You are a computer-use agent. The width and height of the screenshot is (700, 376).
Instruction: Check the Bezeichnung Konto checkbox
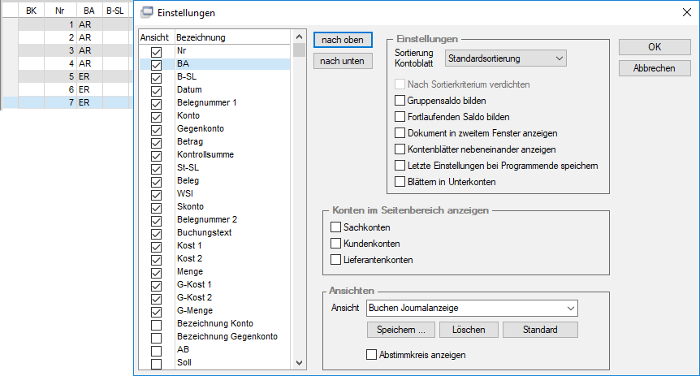click(x=156, y=325)
